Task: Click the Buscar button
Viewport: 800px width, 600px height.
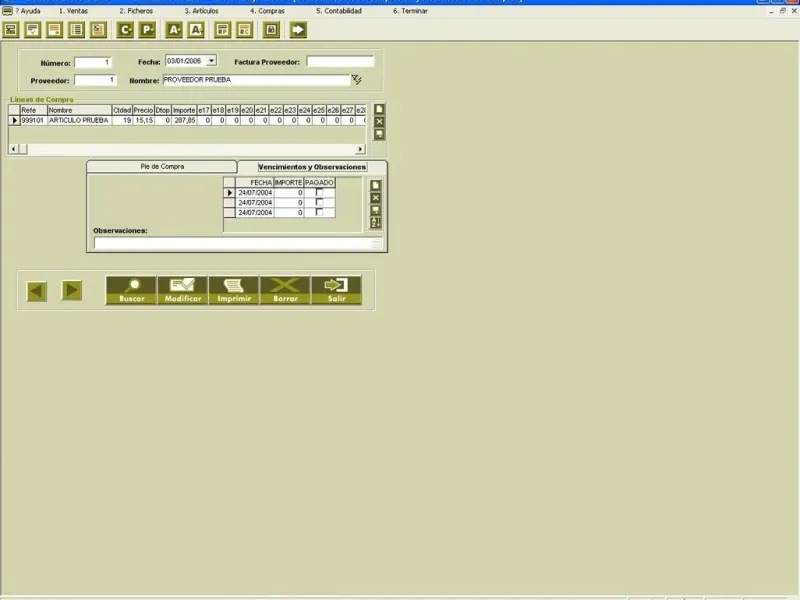Action: pos(131,290)
